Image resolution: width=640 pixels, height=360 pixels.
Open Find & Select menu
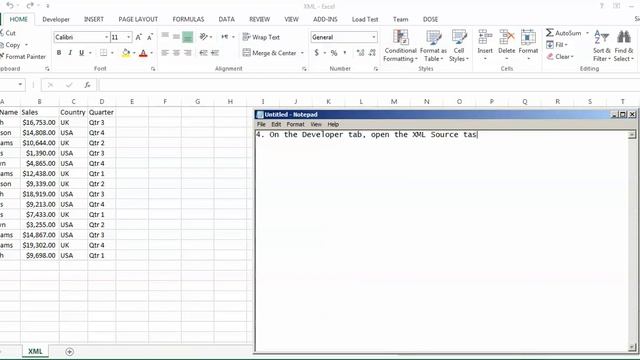click(x=624, y=46)
